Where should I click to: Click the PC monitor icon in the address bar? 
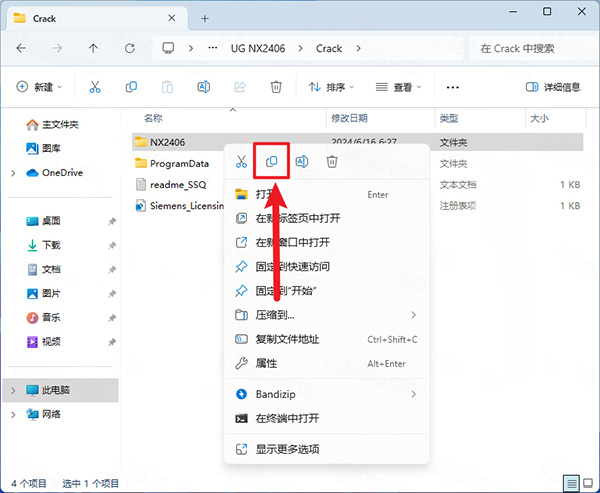click(x=168, y=48)
